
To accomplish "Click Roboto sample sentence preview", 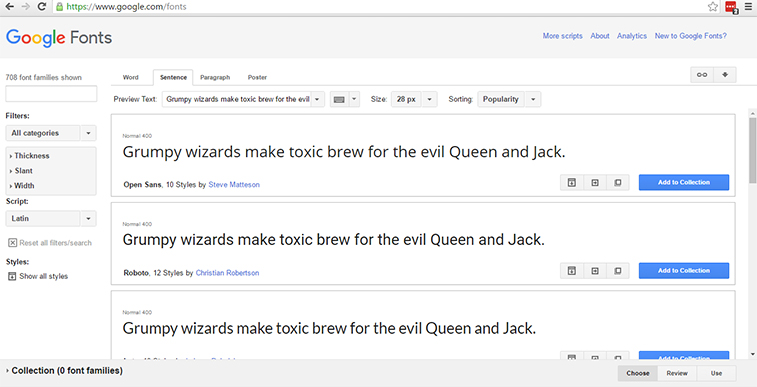I will click(334, 240).
